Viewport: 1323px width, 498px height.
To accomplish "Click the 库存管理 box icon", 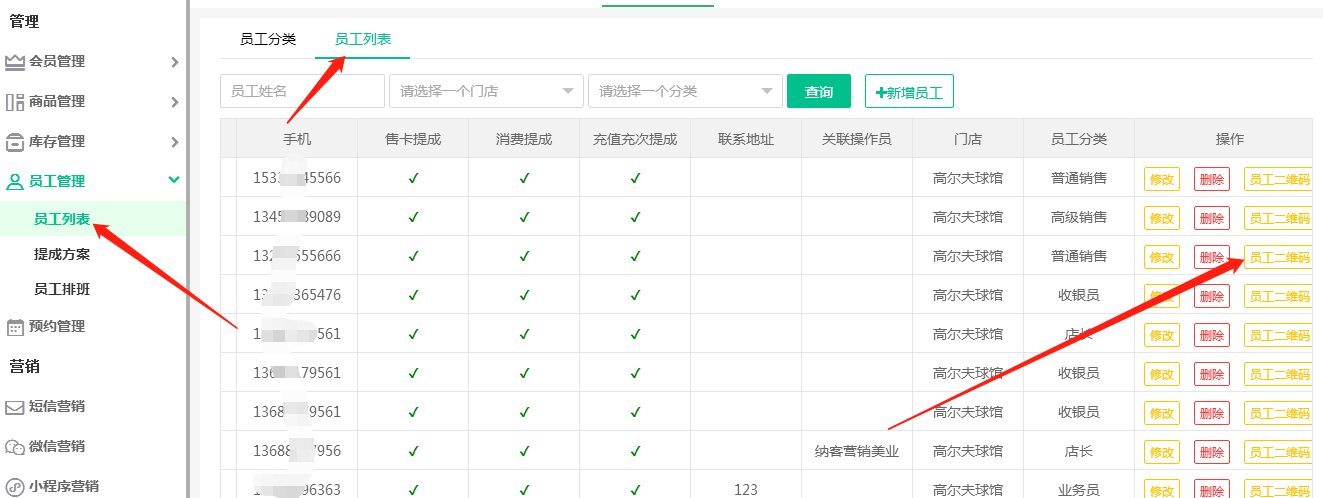I will pos(15,142).
